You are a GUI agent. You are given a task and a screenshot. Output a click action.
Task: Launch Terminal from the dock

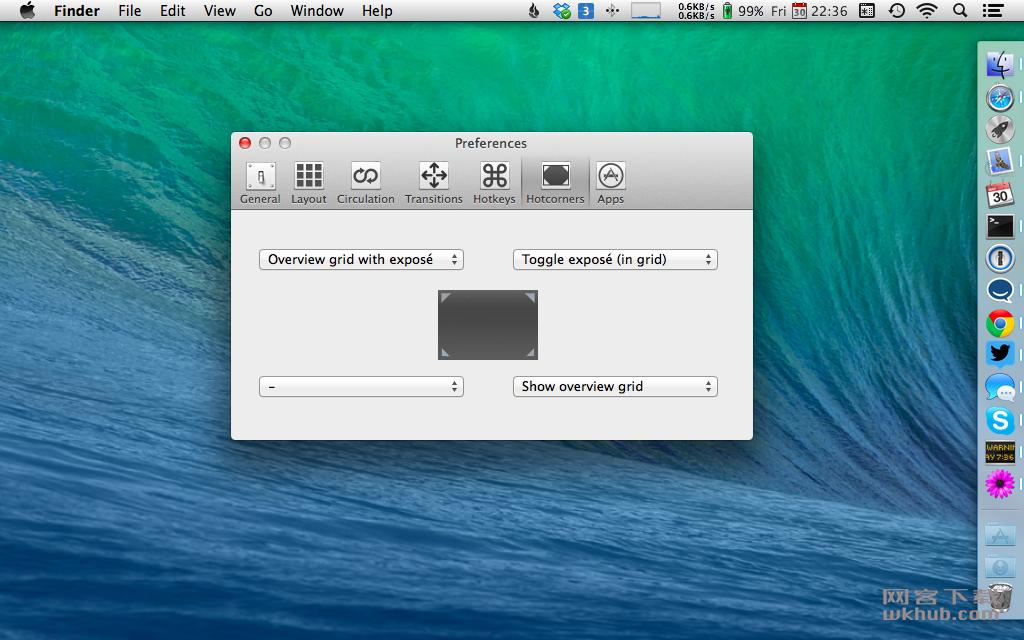(1000, 226)
